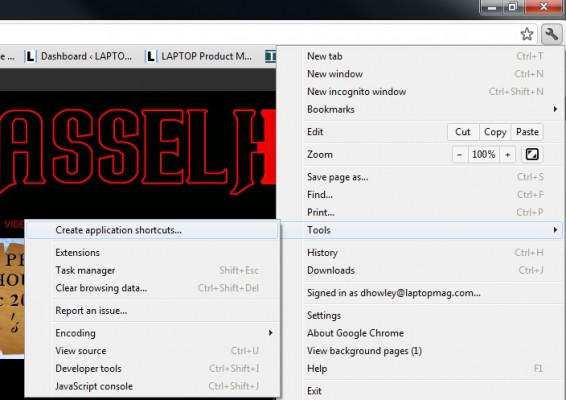Image resolution: width=566 pixels, height=400 pixels.
Task: Open JavaScript console
Action: [152, 386]
